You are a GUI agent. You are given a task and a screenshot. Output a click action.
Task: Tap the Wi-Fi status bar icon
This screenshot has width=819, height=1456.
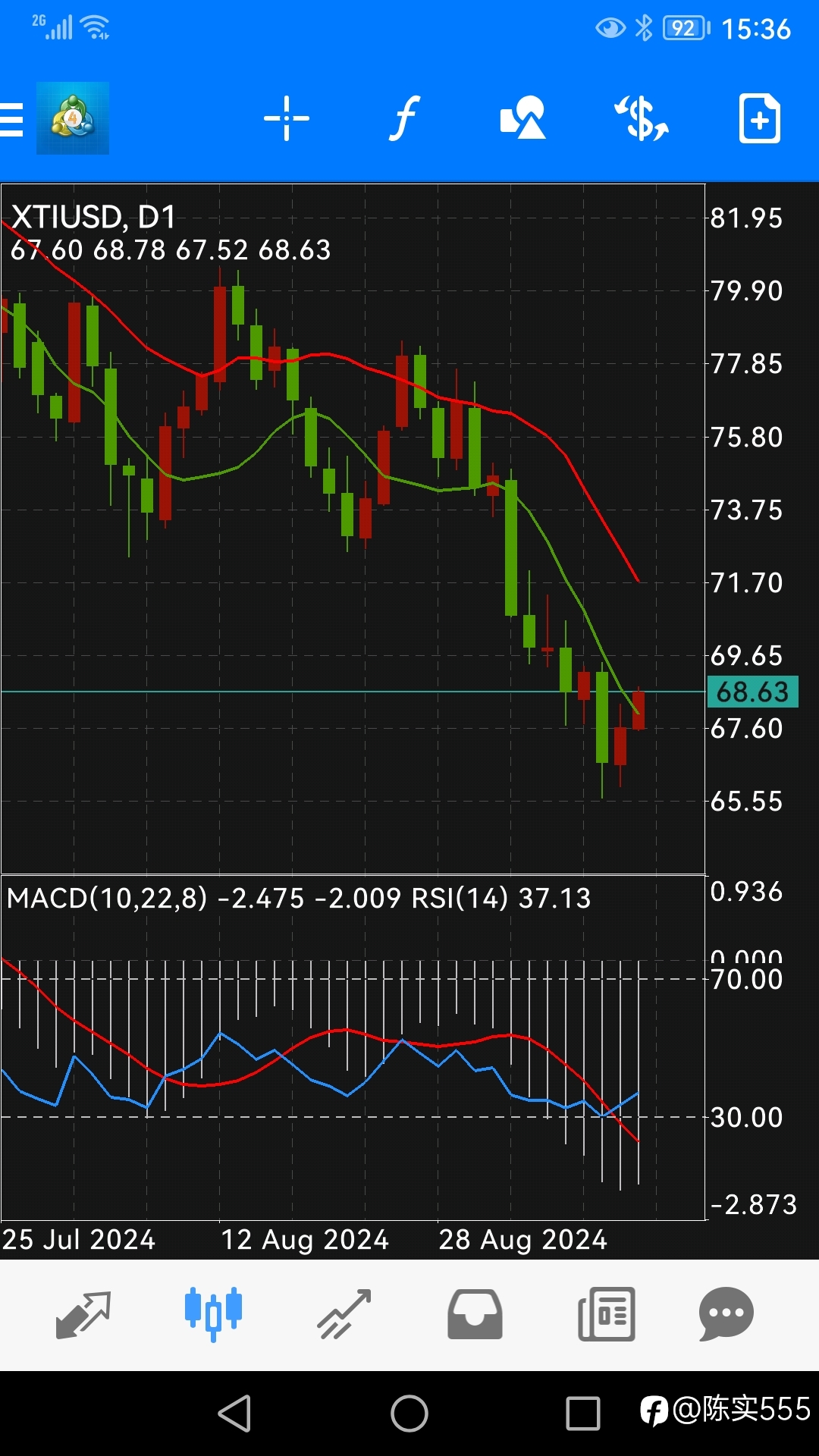(96, 27)
